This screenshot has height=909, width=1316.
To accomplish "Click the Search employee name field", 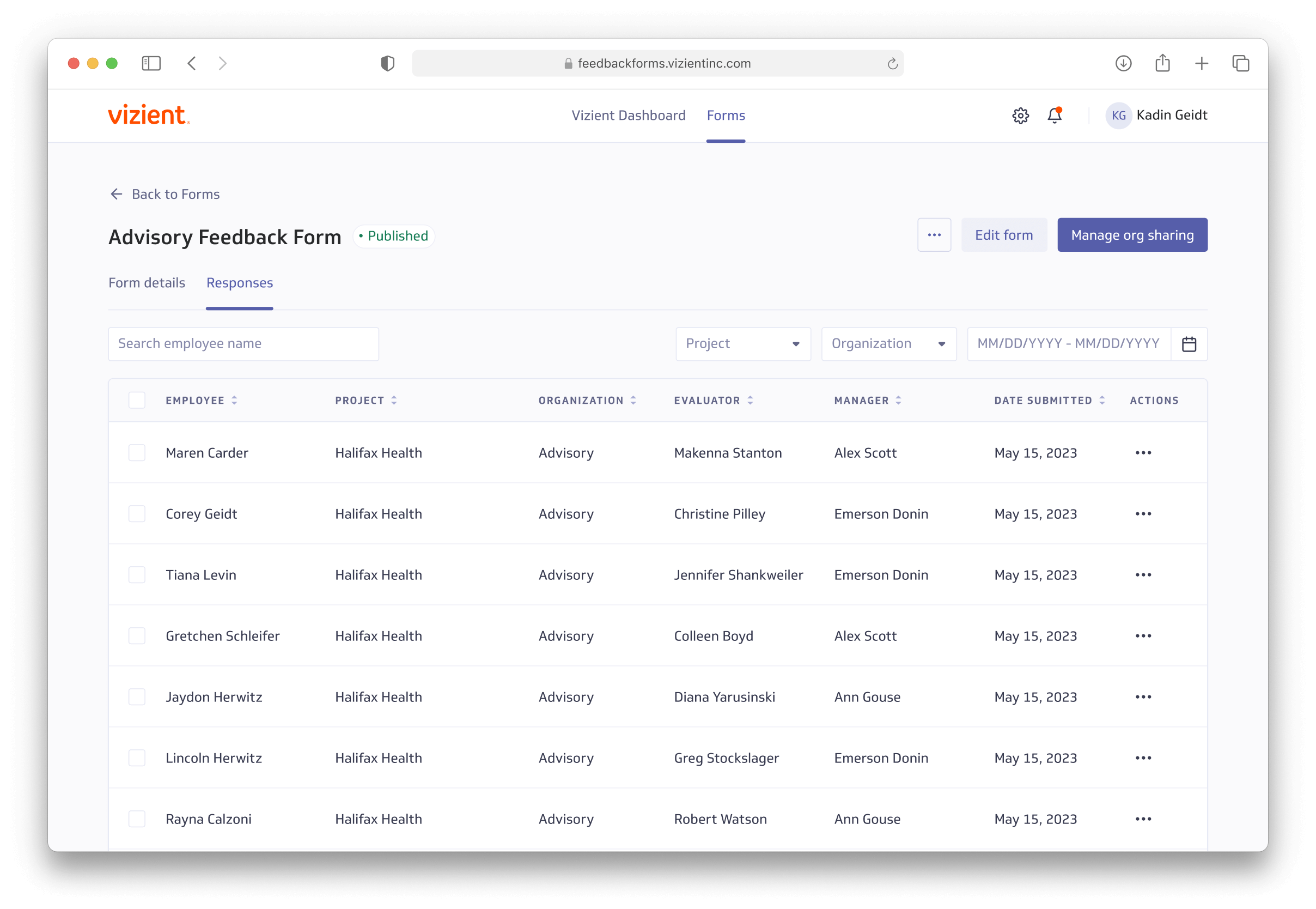I will tap(243, 344).
